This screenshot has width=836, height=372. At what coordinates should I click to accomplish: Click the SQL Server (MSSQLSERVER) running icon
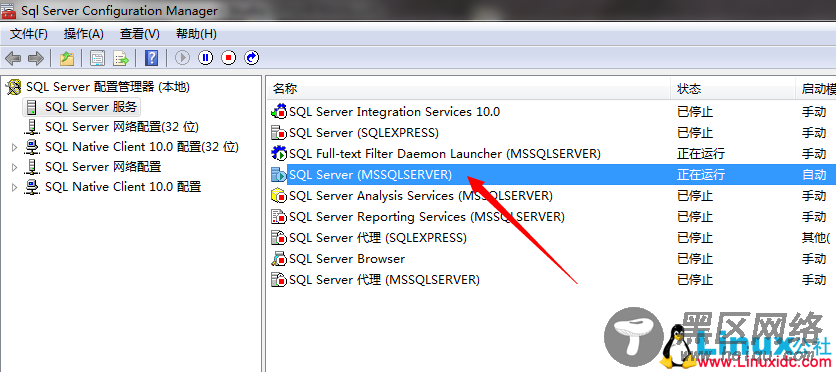tap(279, 174)
